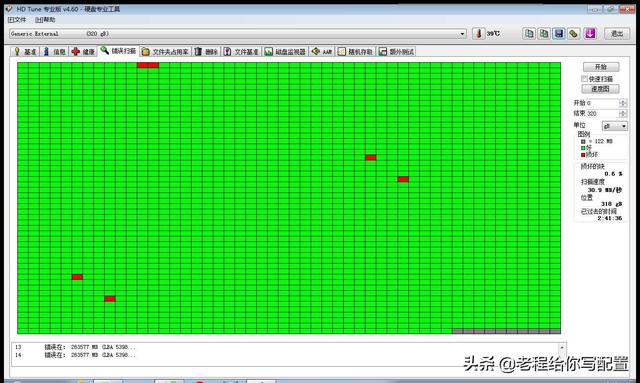This screenshot has width=640, height=383.
Task: Open the File menu
Action: click(x=17, y=20)
